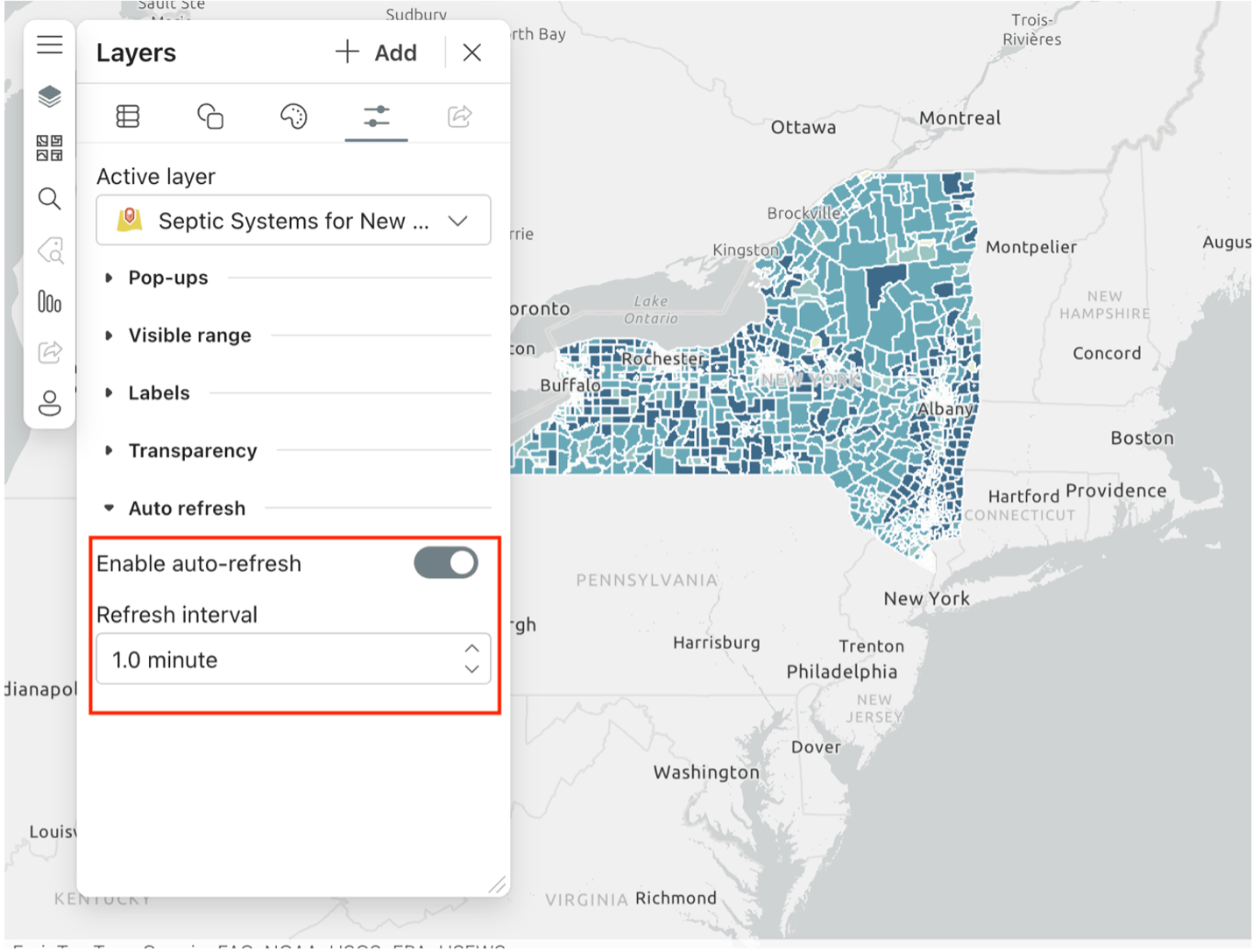
Task: Disable the Enable auto-refresh toggle
Action: (445, 563)
